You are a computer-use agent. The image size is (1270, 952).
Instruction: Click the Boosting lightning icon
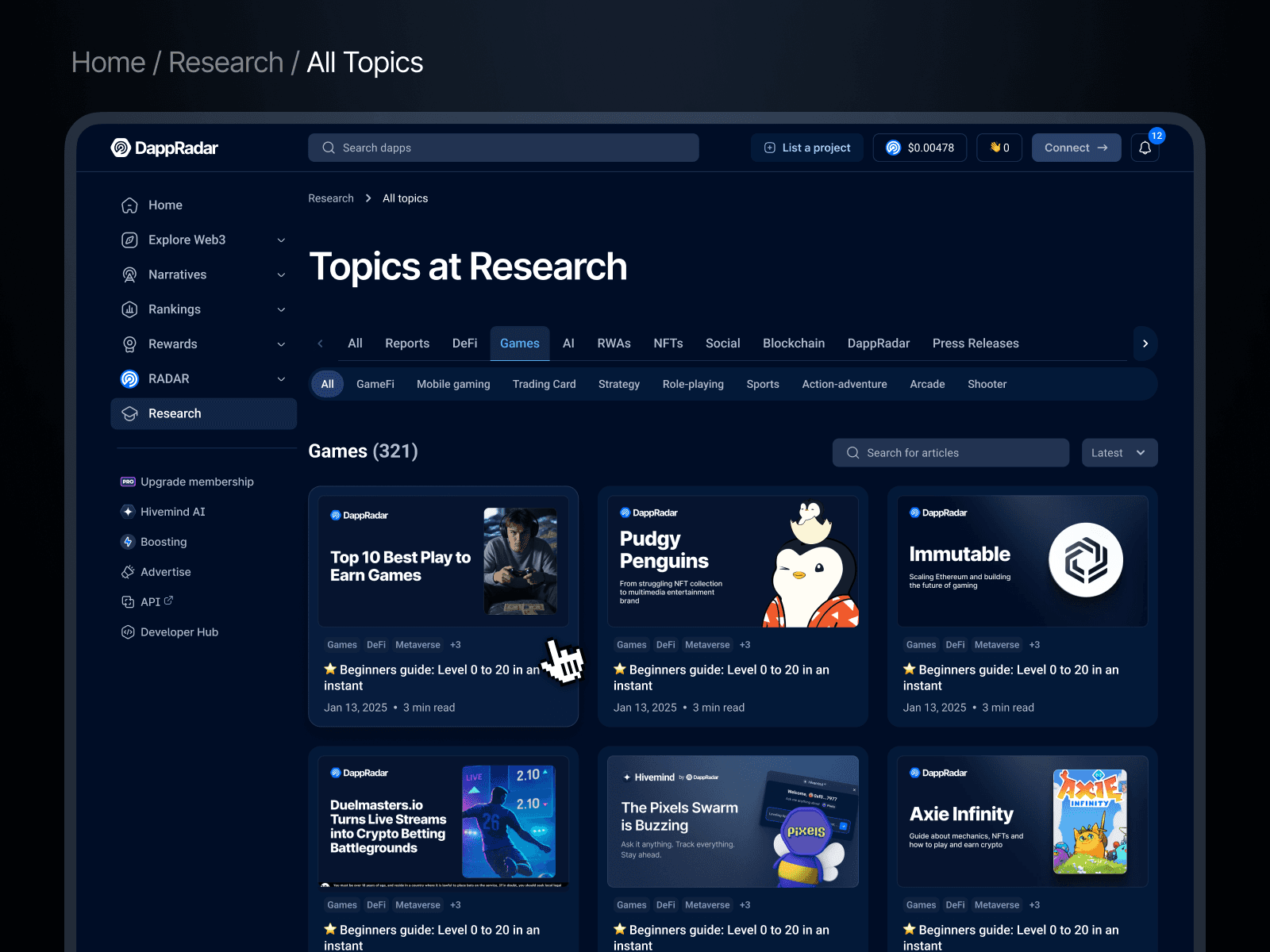pos(128,542)
